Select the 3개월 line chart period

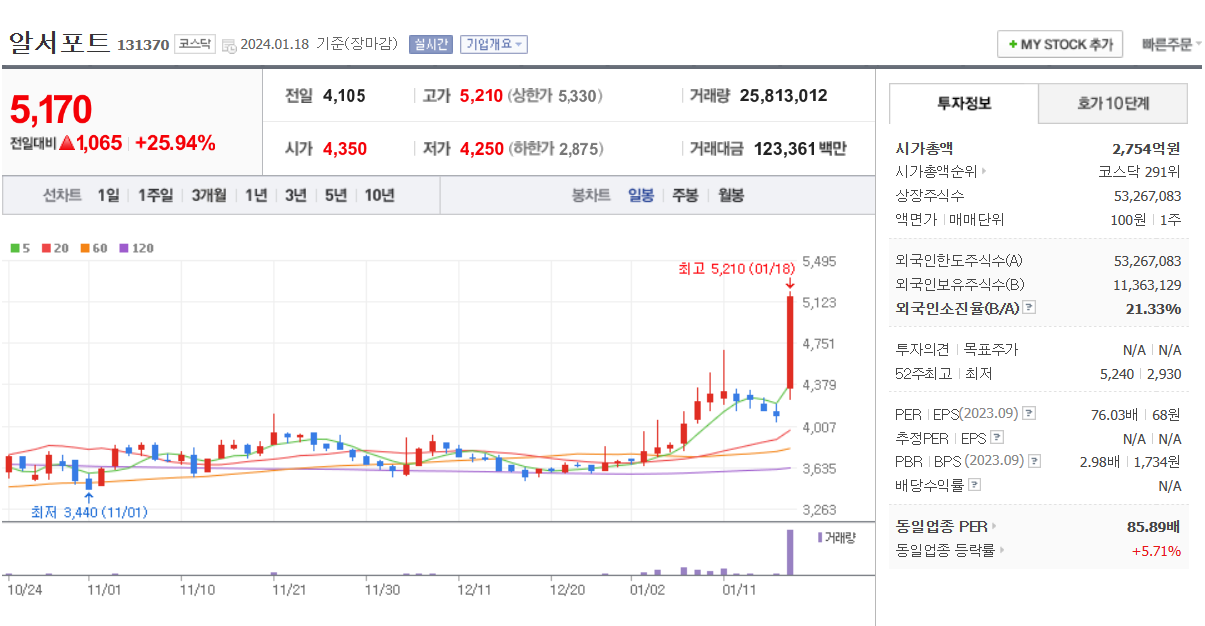[x=209, y=195]
